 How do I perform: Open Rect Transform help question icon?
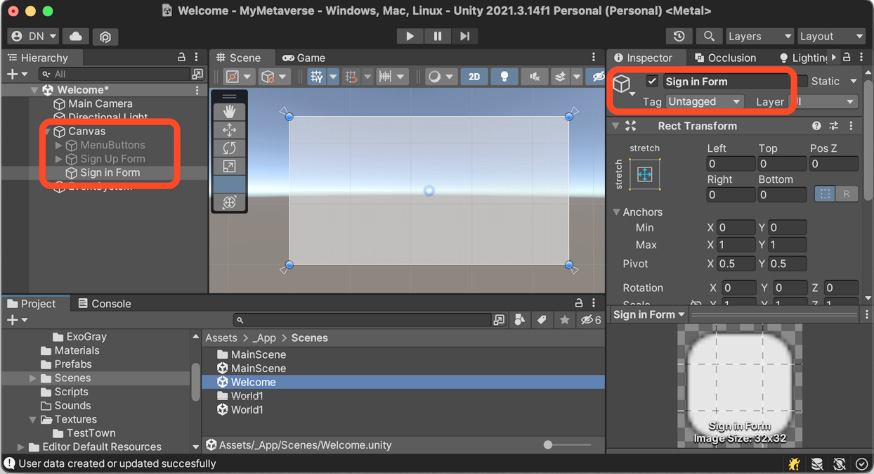point(817,126)
